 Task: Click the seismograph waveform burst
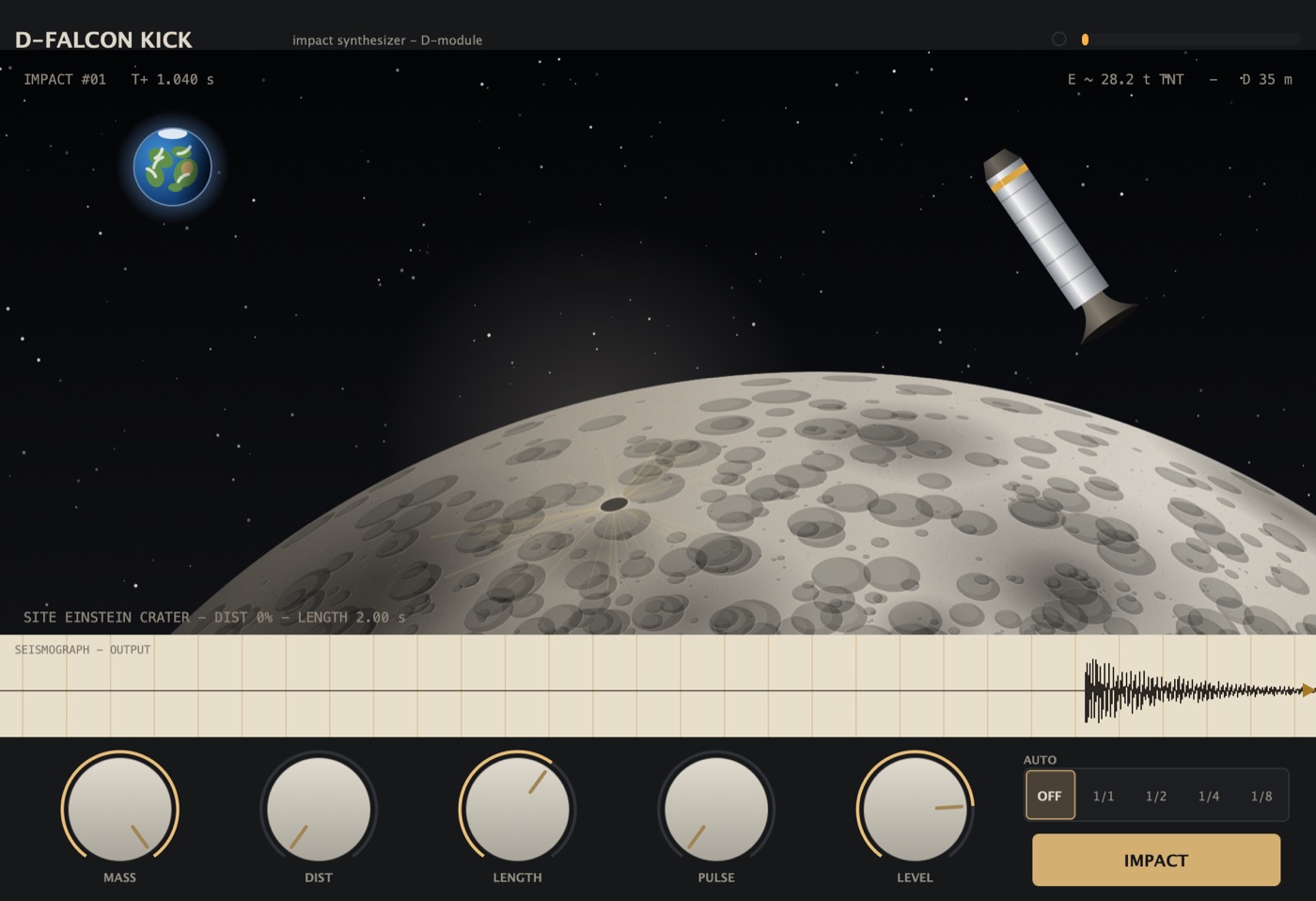[x=1192, y=691]
